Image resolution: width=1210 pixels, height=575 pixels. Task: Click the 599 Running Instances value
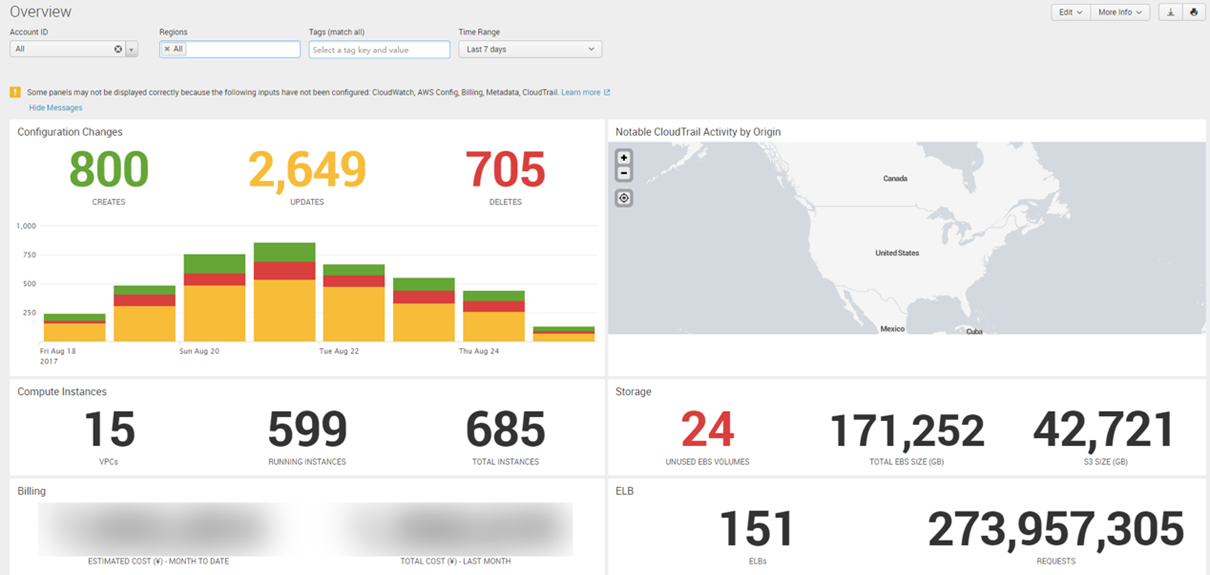(x=307, y=430)
